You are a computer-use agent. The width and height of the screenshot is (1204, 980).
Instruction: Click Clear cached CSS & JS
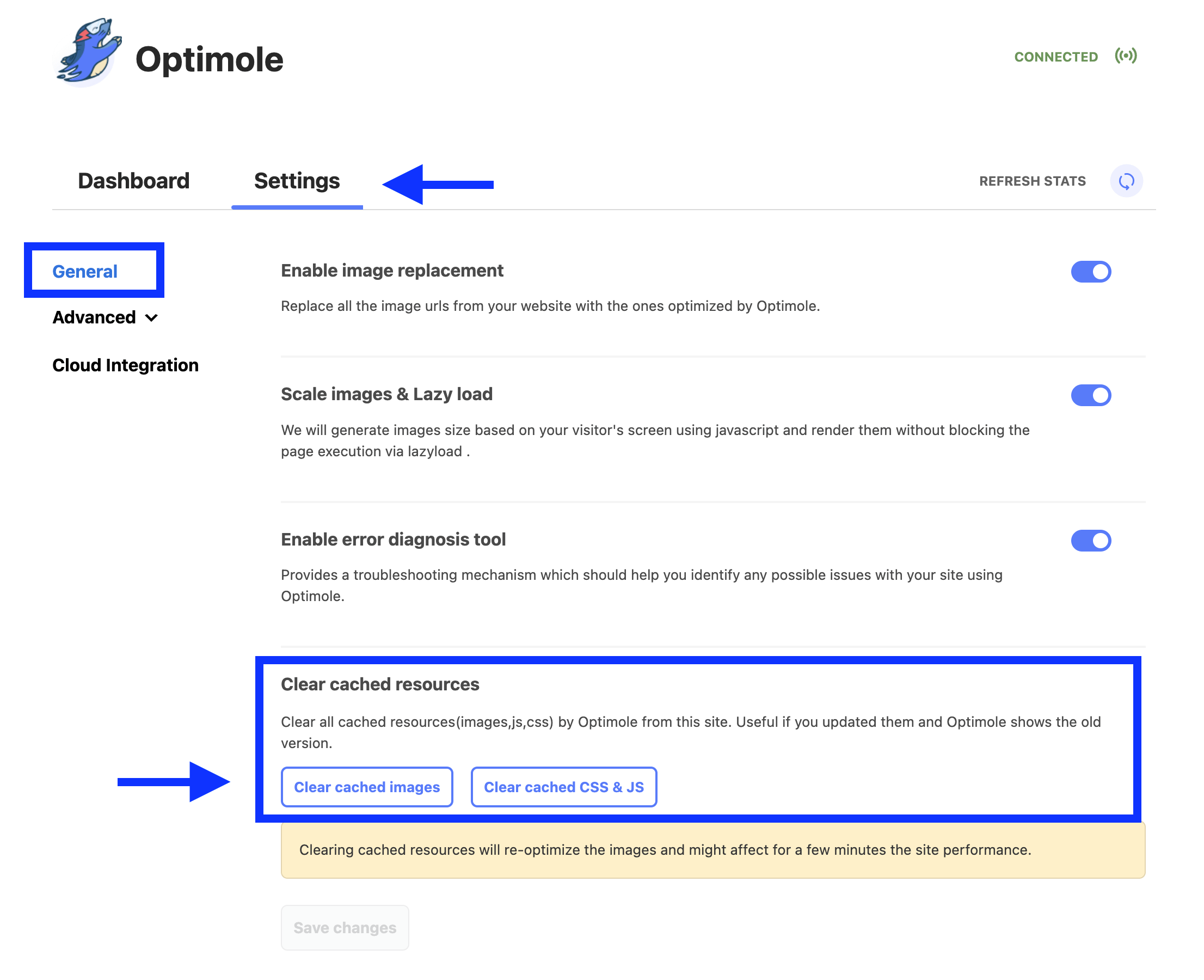563,786
